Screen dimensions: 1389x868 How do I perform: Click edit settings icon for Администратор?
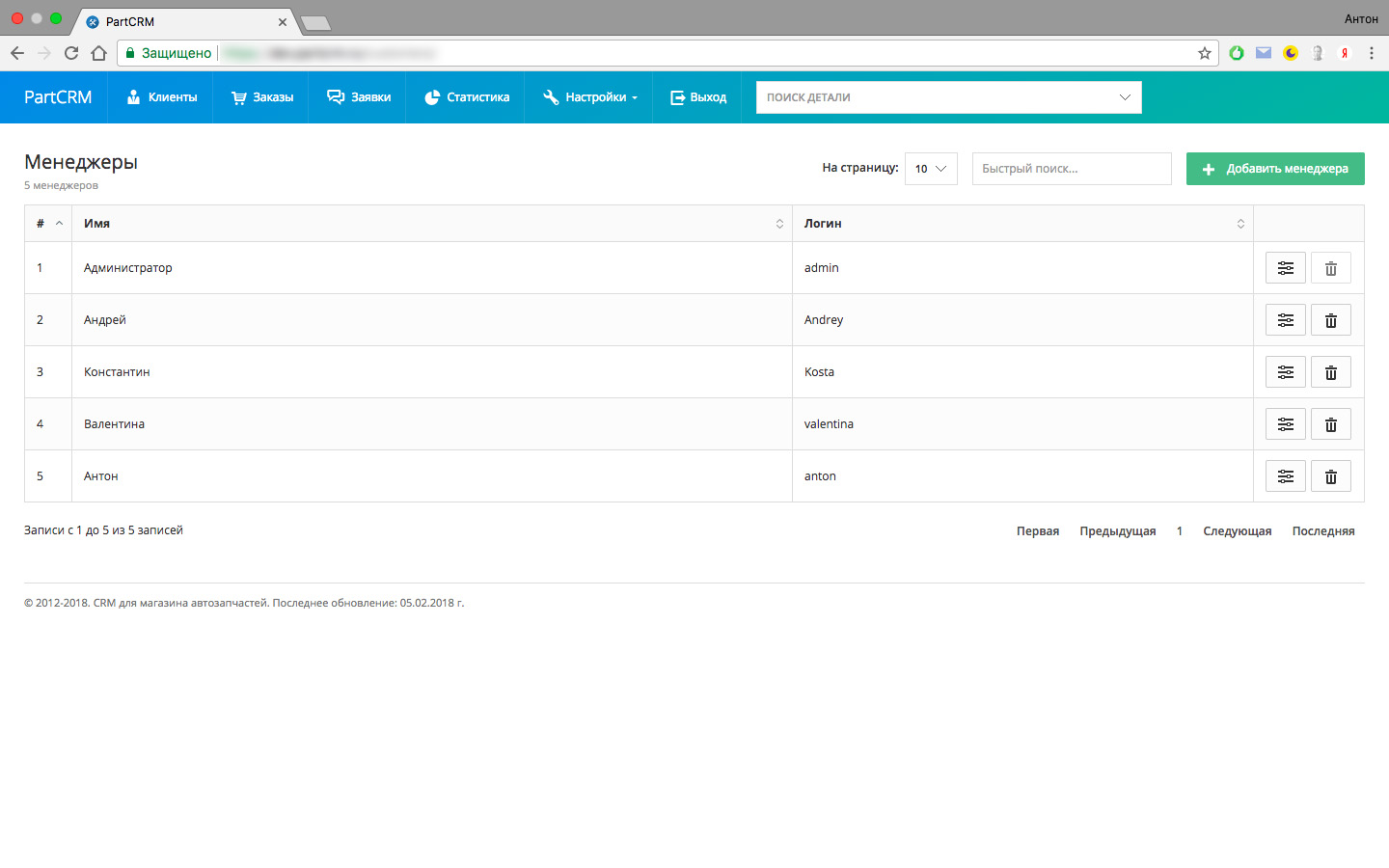(x=1285, y=268)
